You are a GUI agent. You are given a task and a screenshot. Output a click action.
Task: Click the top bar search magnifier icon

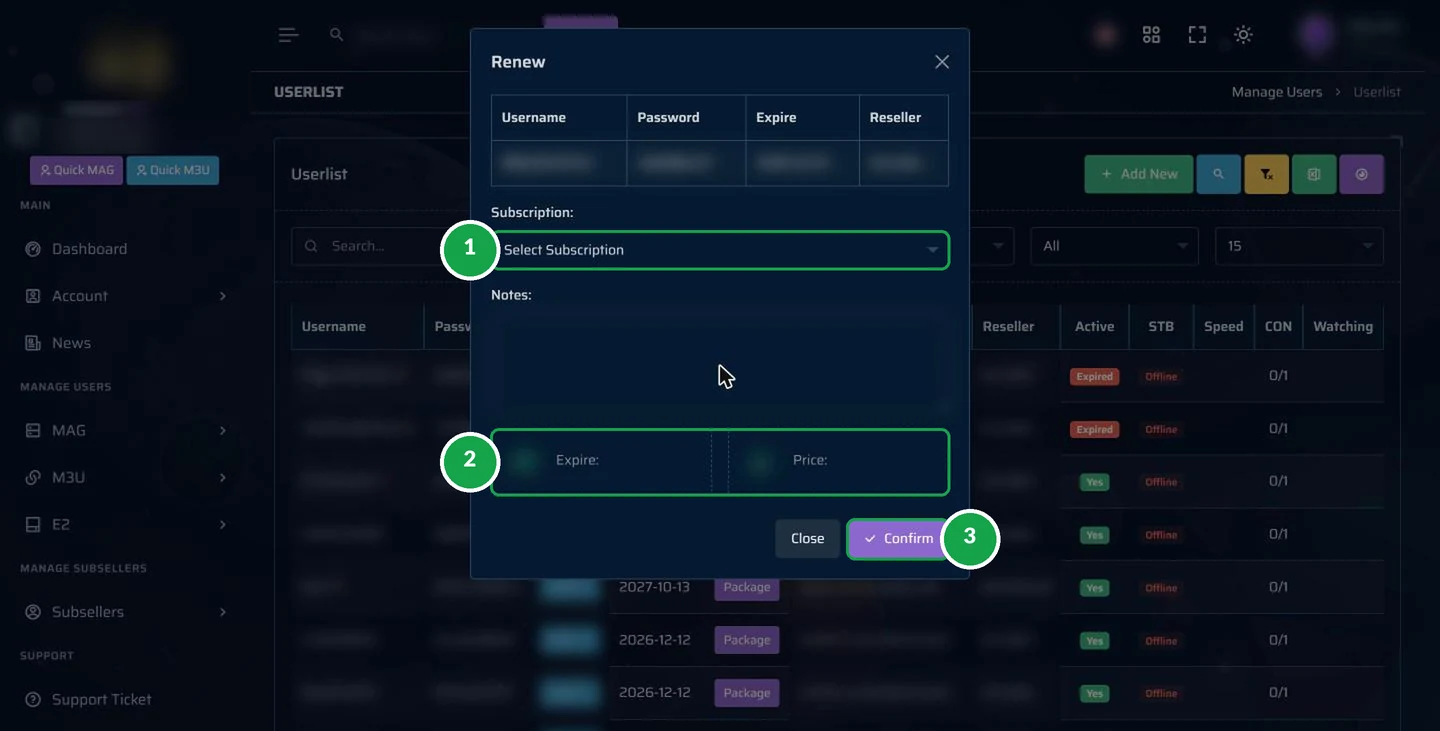pyautogui.click(x=337, y=35)
